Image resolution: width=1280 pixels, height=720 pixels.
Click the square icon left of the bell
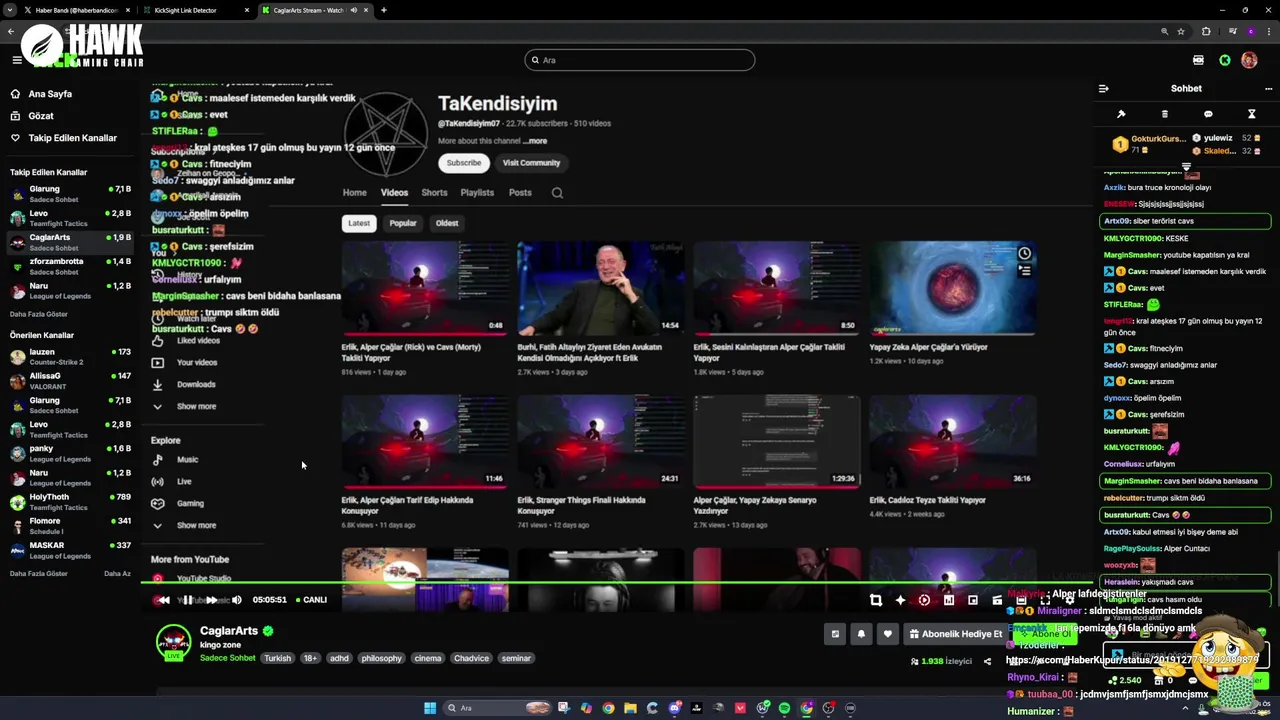[x=835, y=634]
